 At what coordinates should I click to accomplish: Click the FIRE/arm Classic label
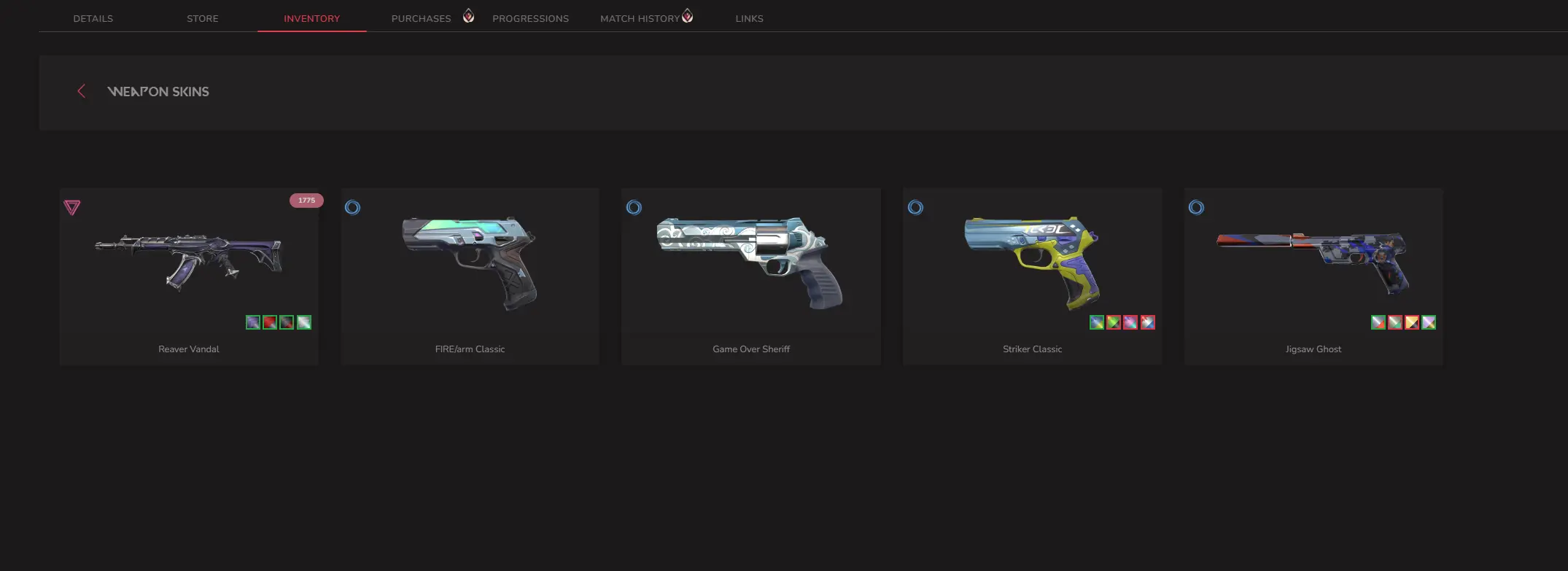pos(470,349)
